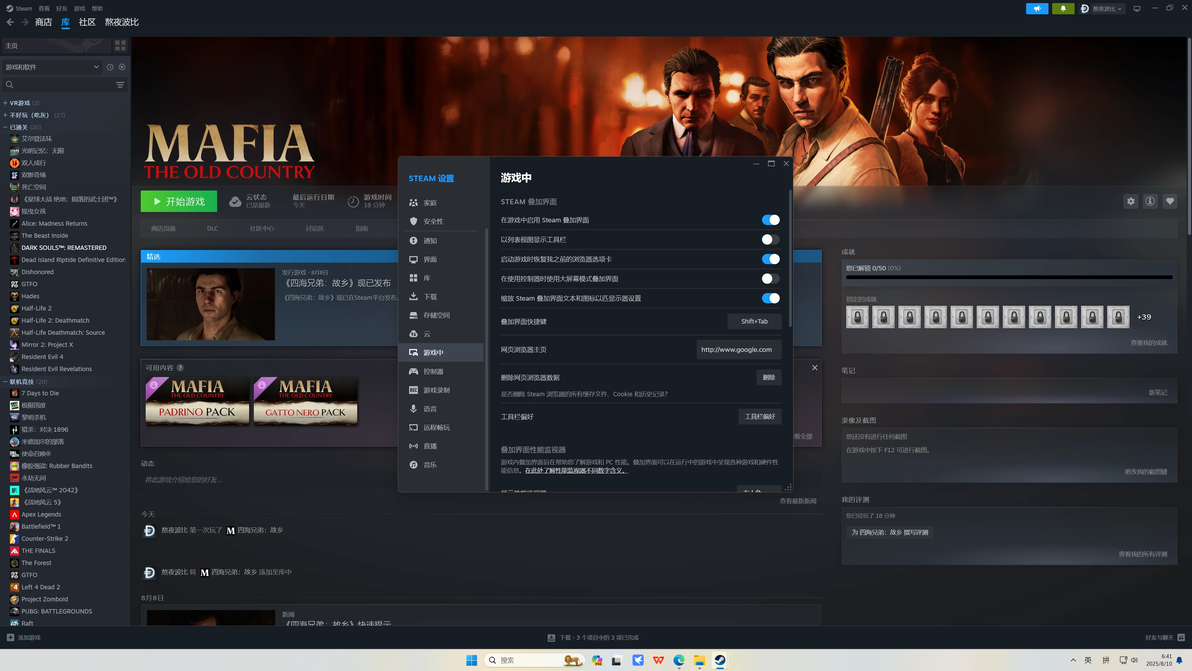Open the 工具栏偏好 toolbar preferences button
1192x671 pixels.
(759, 416)
